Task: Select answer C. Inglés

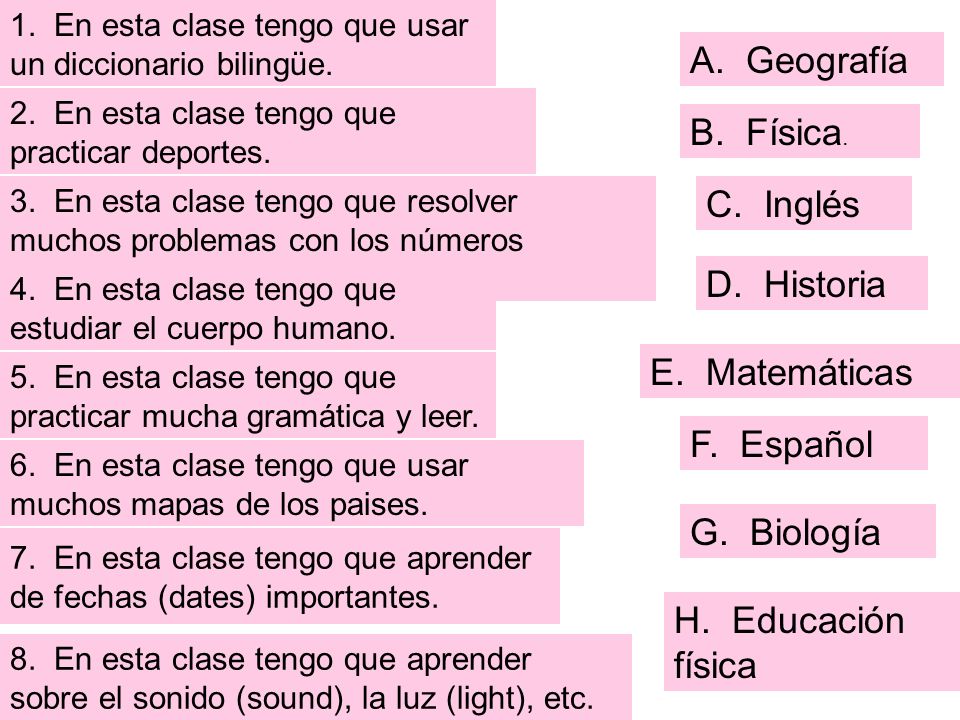Action: click(803, 203)
